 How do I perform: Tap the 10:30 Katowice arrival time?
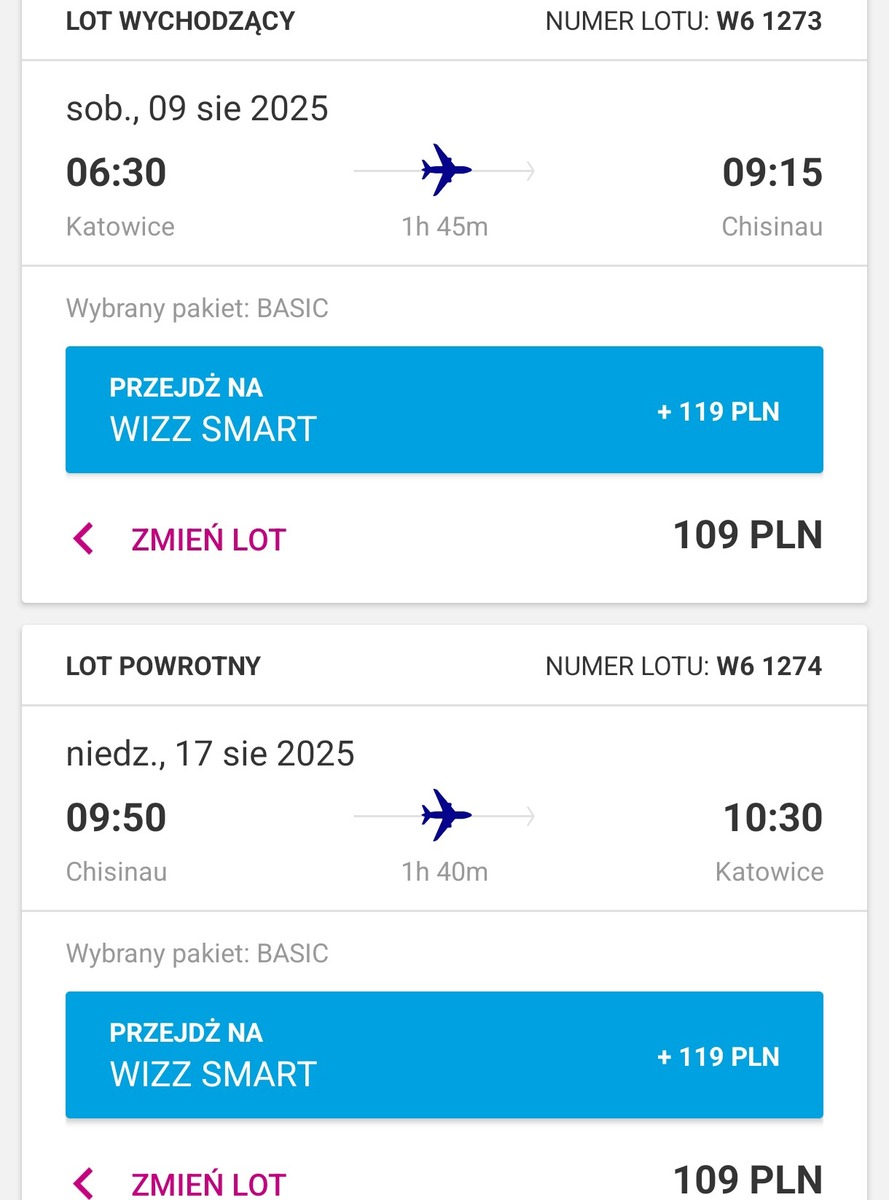pyautogui.click(x=772, y=817)
